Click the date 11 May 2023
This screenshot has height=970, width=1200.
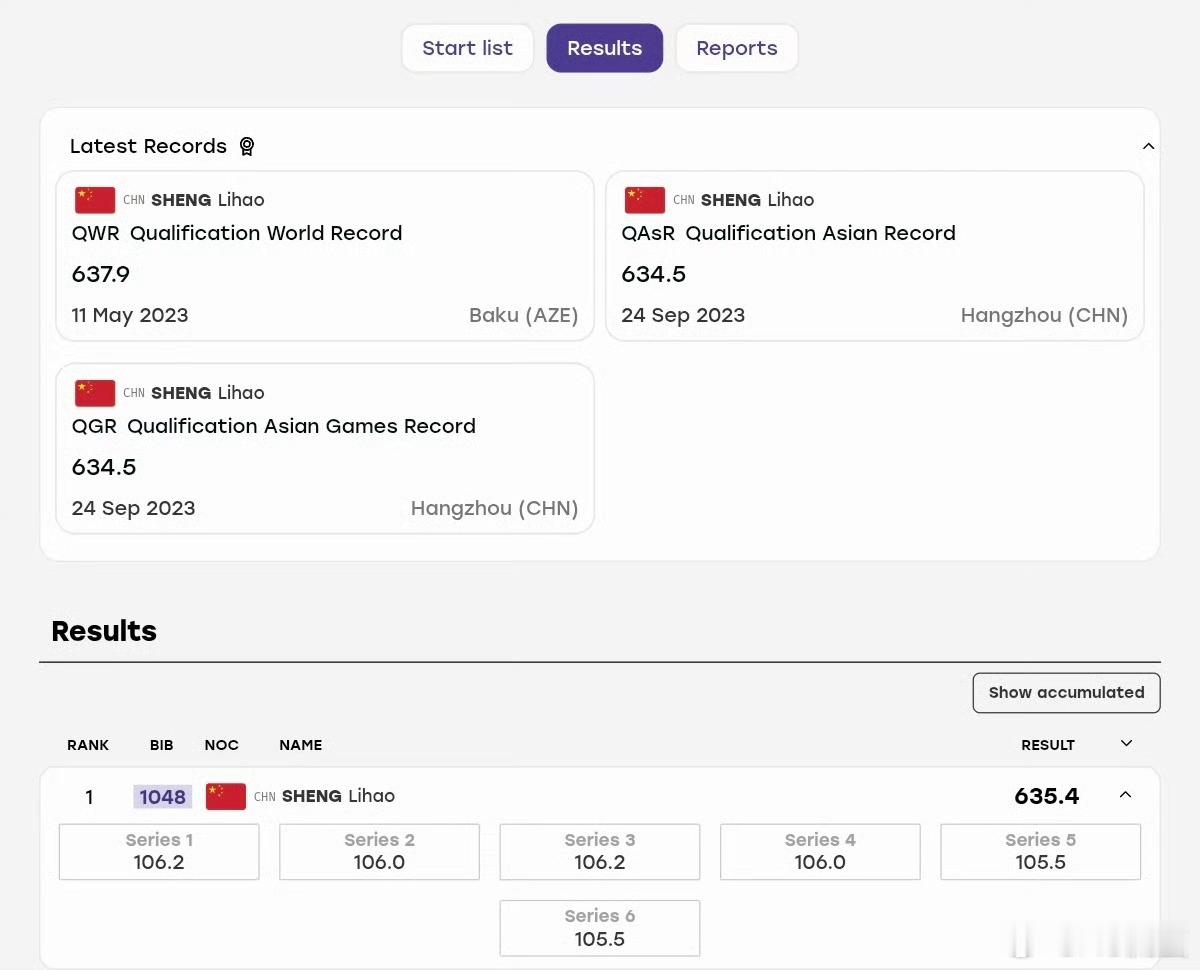130,315
